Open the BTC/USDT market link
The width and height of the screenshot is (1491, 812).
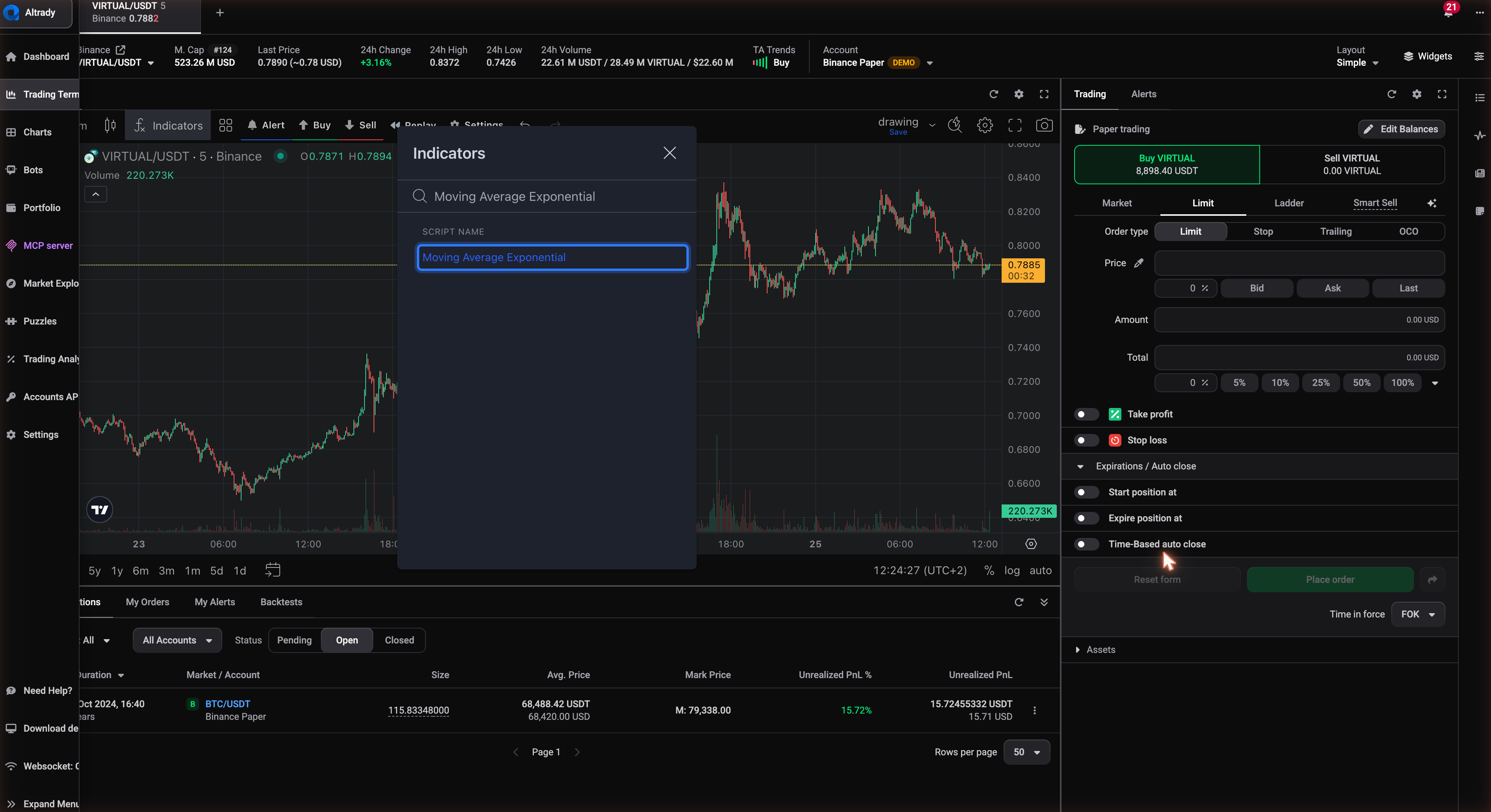tap(227, 704)
